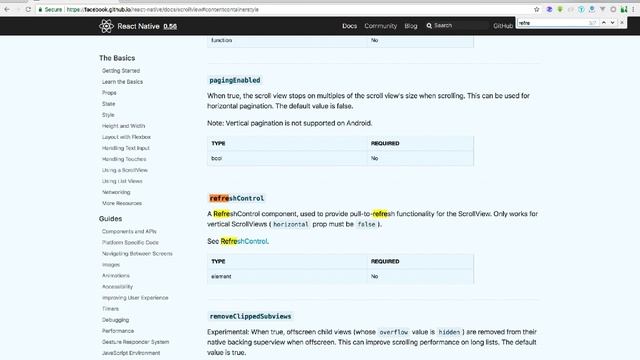Open Platform Specific Code in sidebar
Viewport: 640px width, 360px height.
130,242
